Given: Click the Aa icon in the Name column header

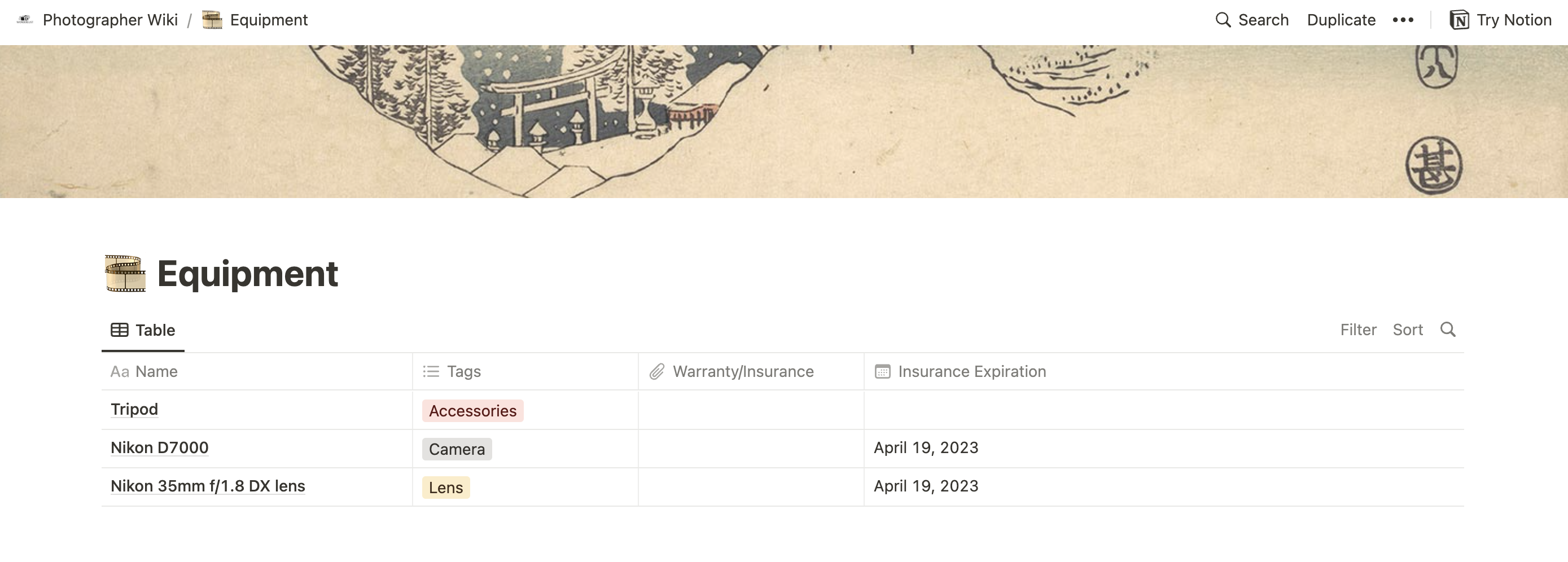Looking at the screenshot, I should (x=119, y=372).
